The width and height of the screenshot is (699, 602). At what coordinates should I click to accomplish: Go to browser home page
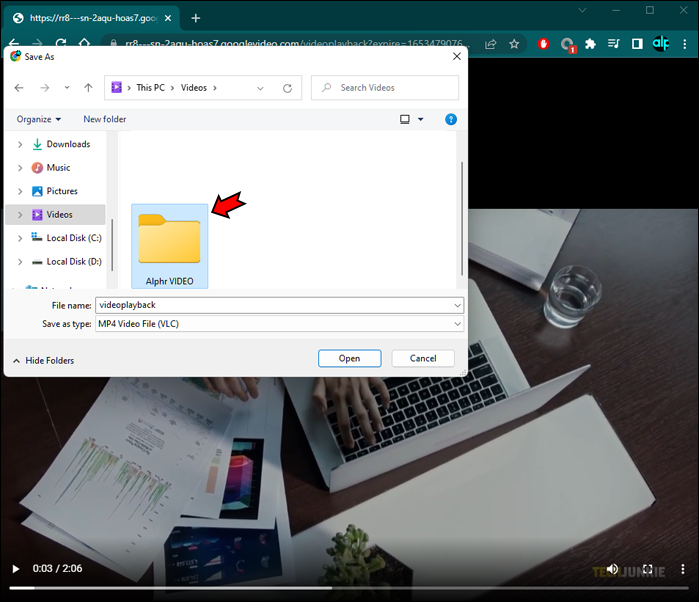[x=84, y=43]
